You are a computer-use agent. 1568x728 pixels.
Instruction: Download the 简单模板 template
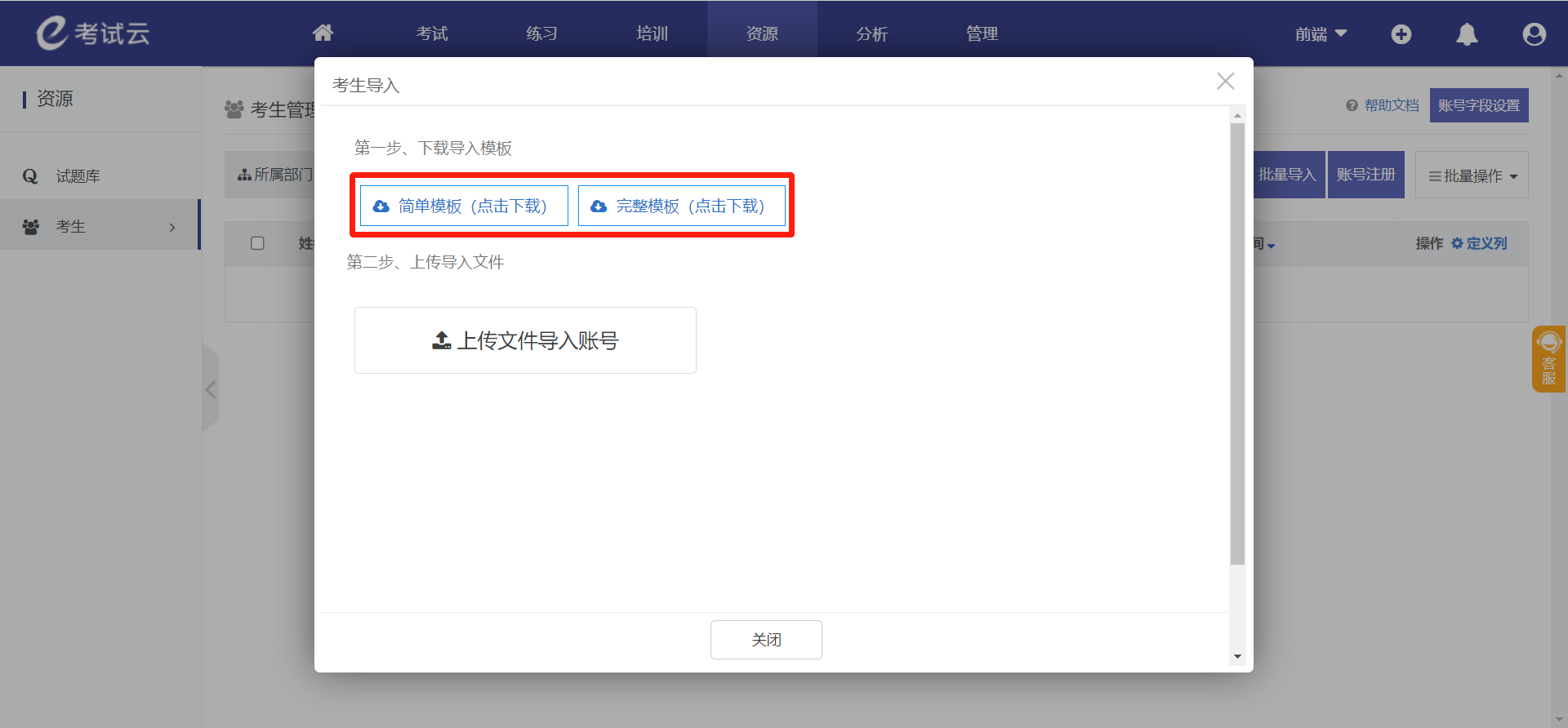pyautogui.click(x=464, y=206)
